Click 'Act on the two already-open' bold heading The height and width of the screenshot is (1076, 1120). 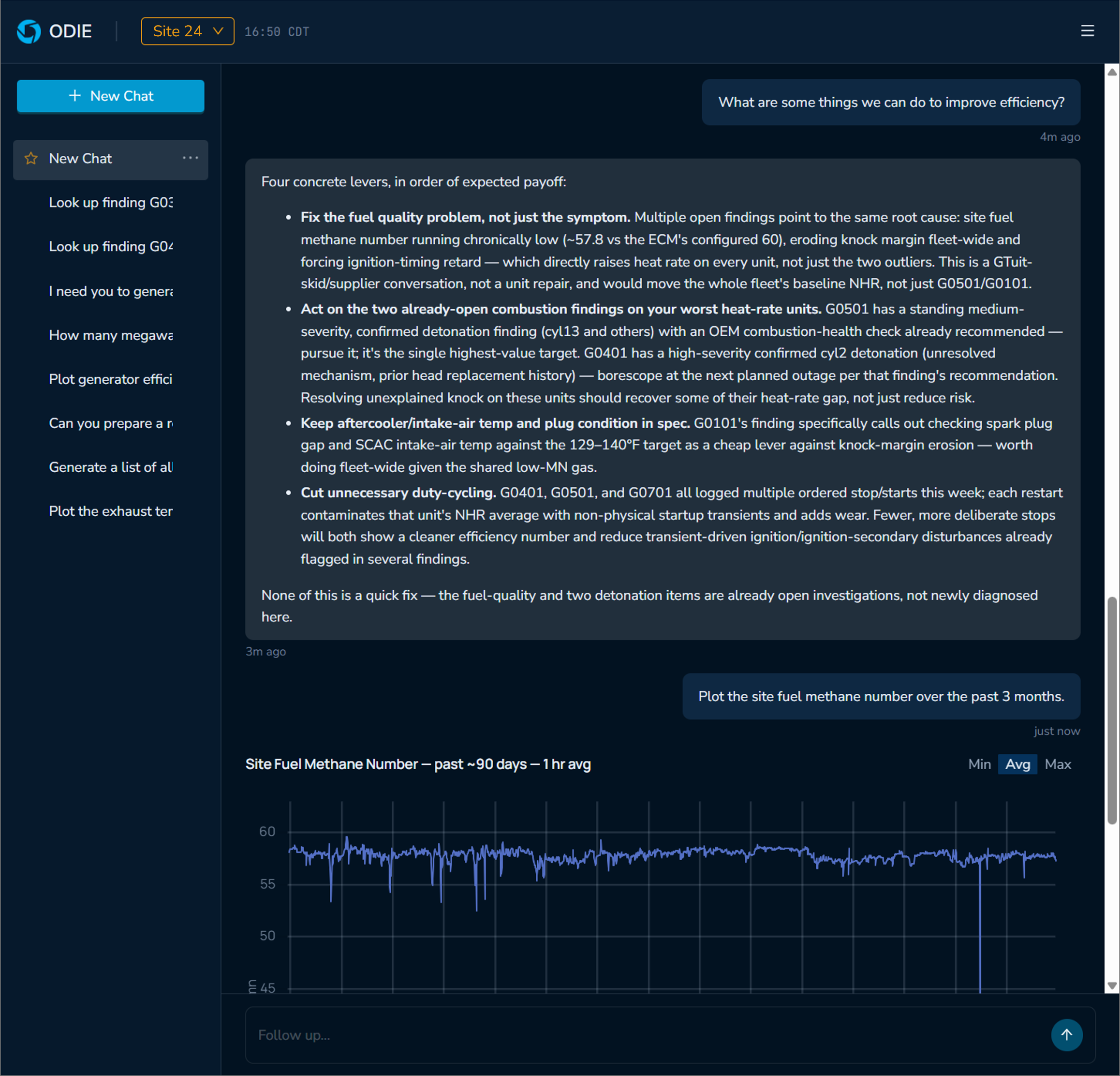[x=560, y=309]
